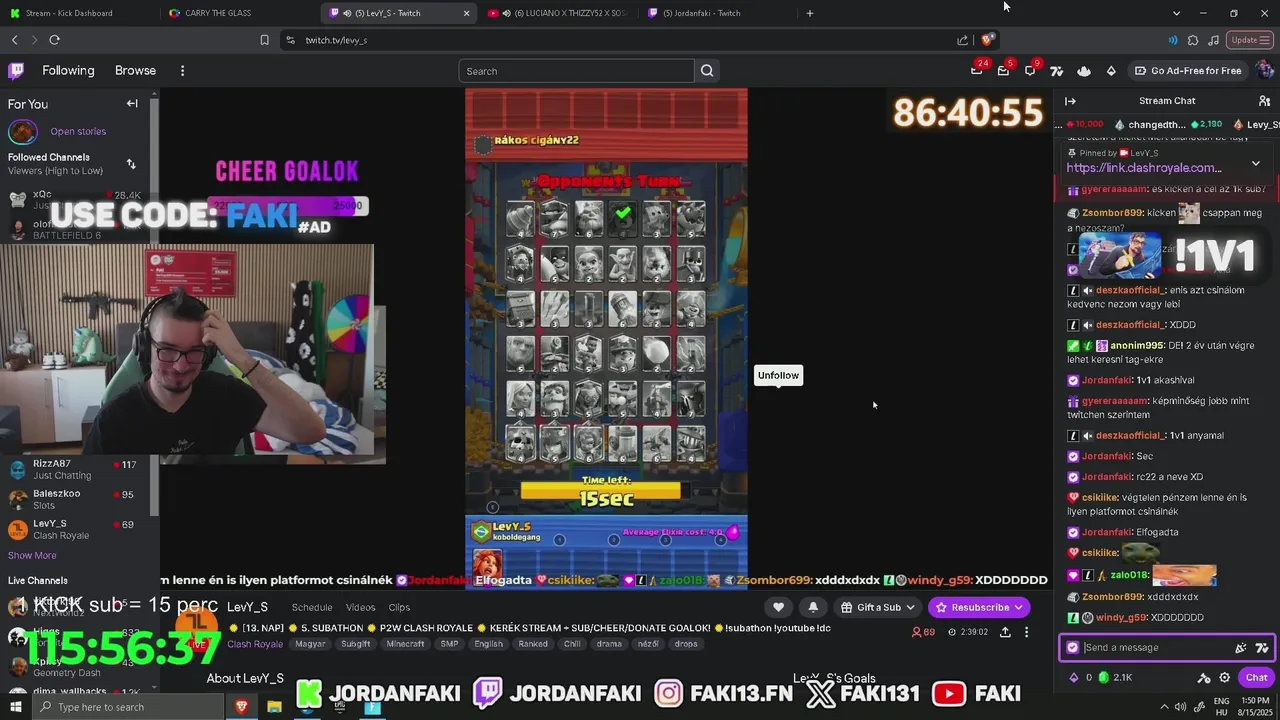Switch to Stream - Kick Dashboard tab
1280x720 pixels.
point(78,13)
